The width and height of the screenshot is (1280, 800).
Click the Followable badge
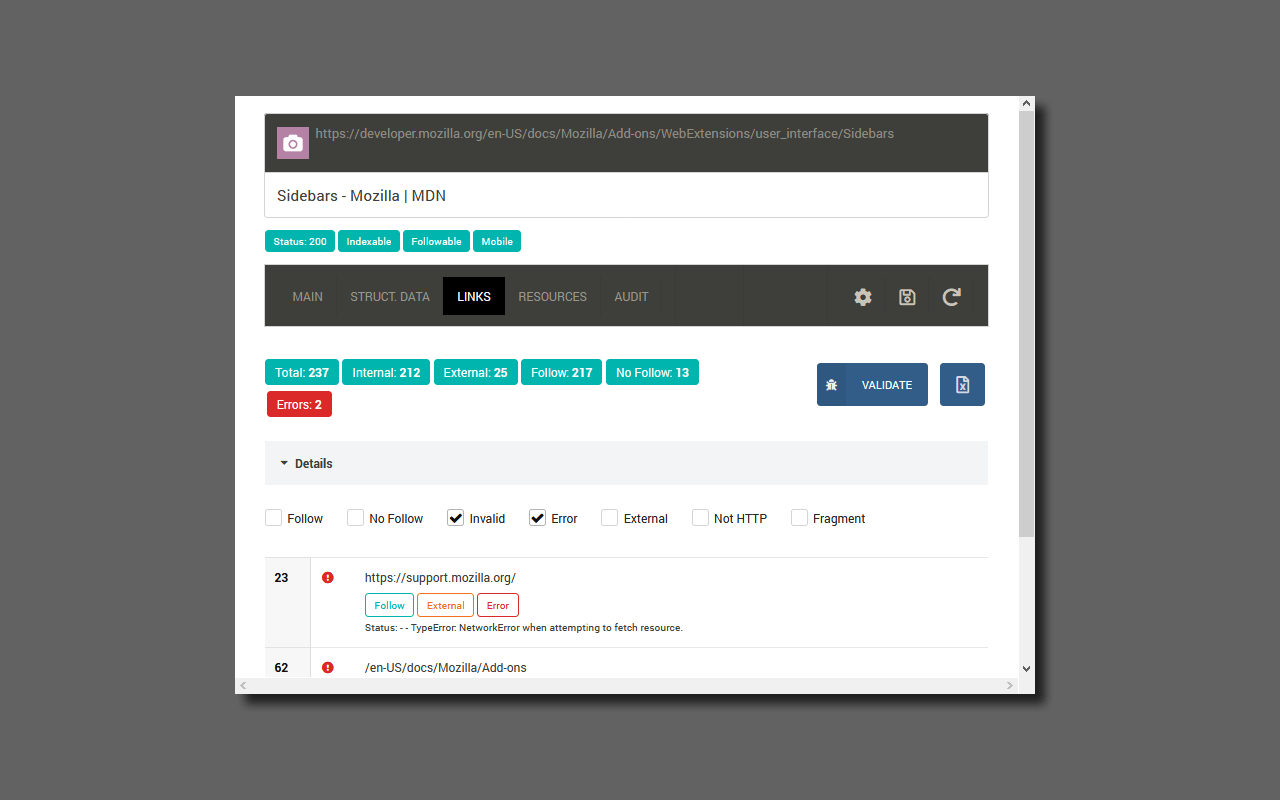point(437,241)
